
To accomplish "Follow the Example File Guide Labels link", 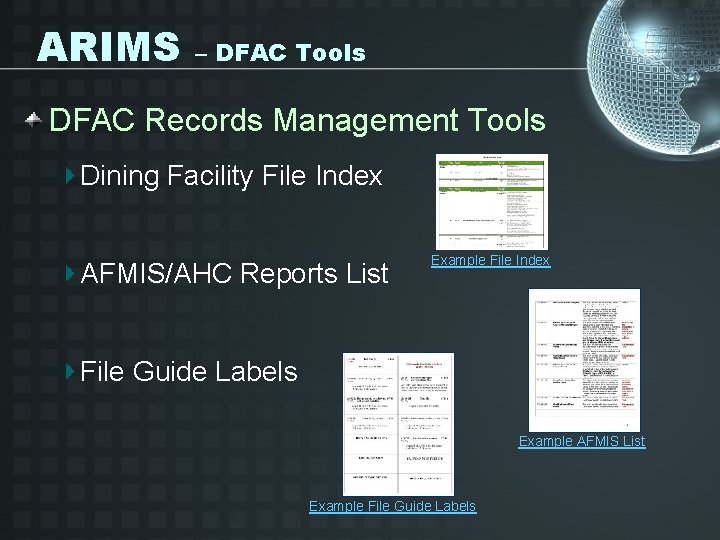I will point(393,506).
